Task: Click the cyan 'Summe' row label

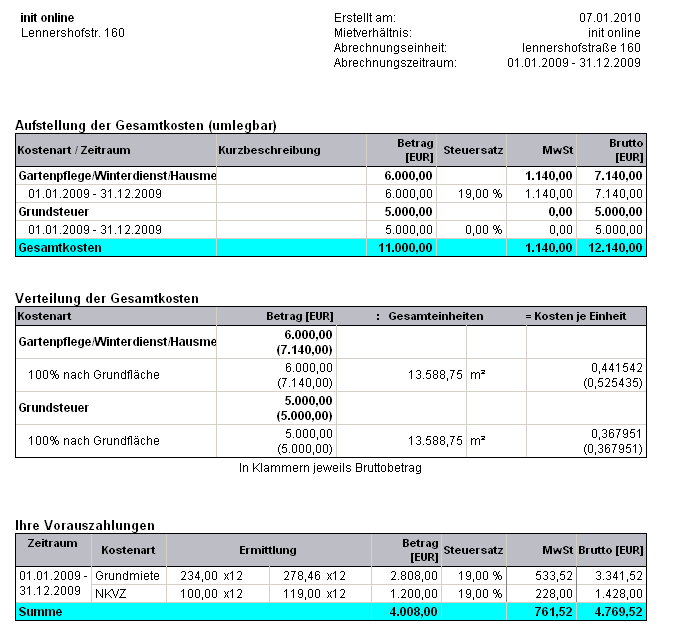Action: pos(41,611)
